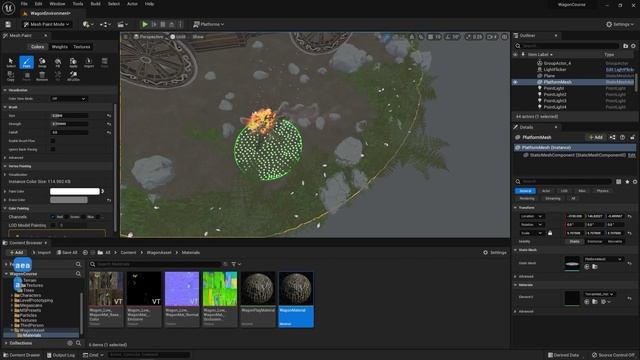Click the history back icon in Content Browser
Viewport: 640px width, 360px height.
tap(85, 253)
